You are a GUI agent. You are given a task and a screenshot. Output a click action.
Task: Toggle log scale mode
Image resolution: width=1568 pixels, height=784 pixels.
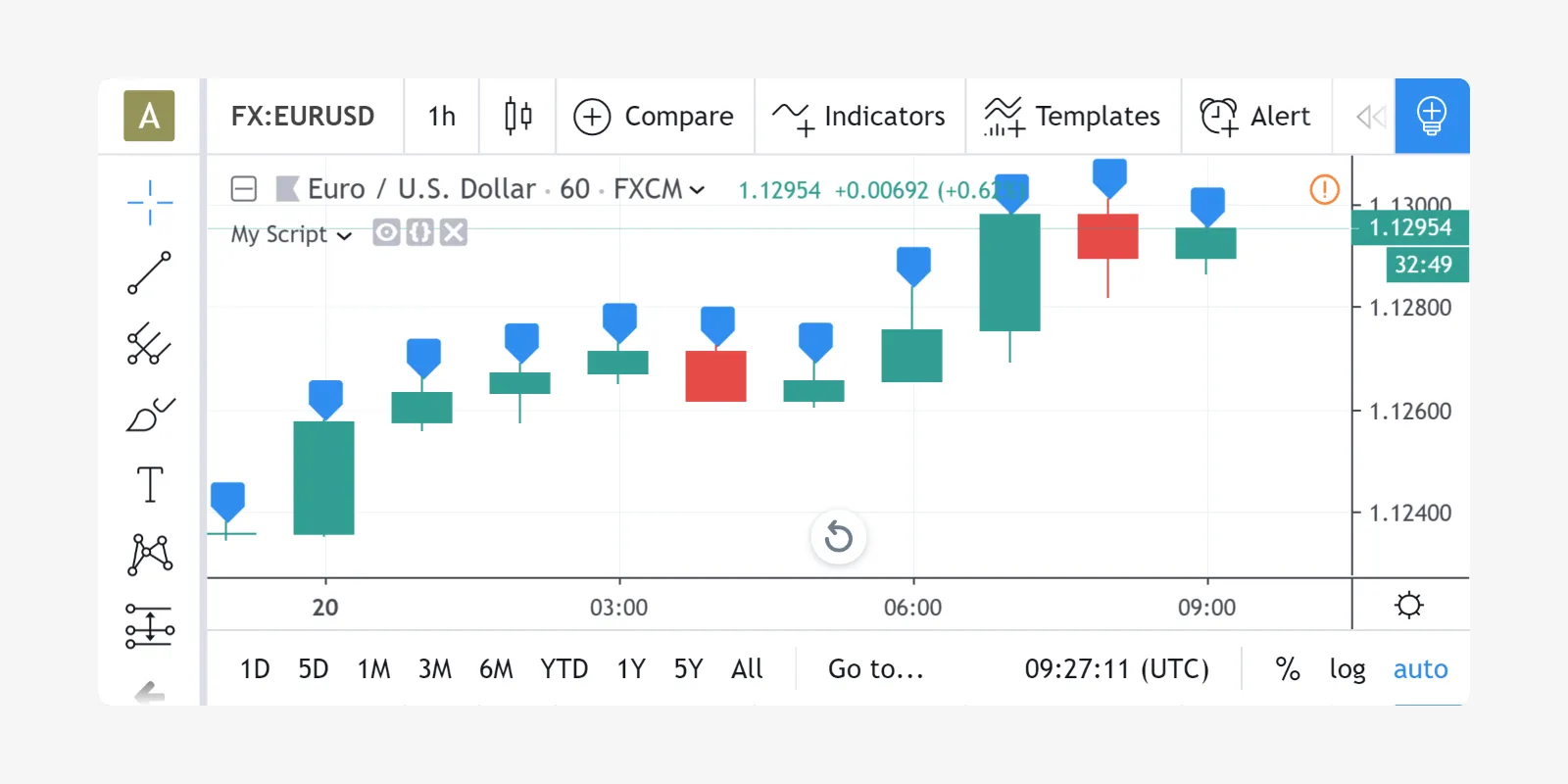(x=1347, y=669)
